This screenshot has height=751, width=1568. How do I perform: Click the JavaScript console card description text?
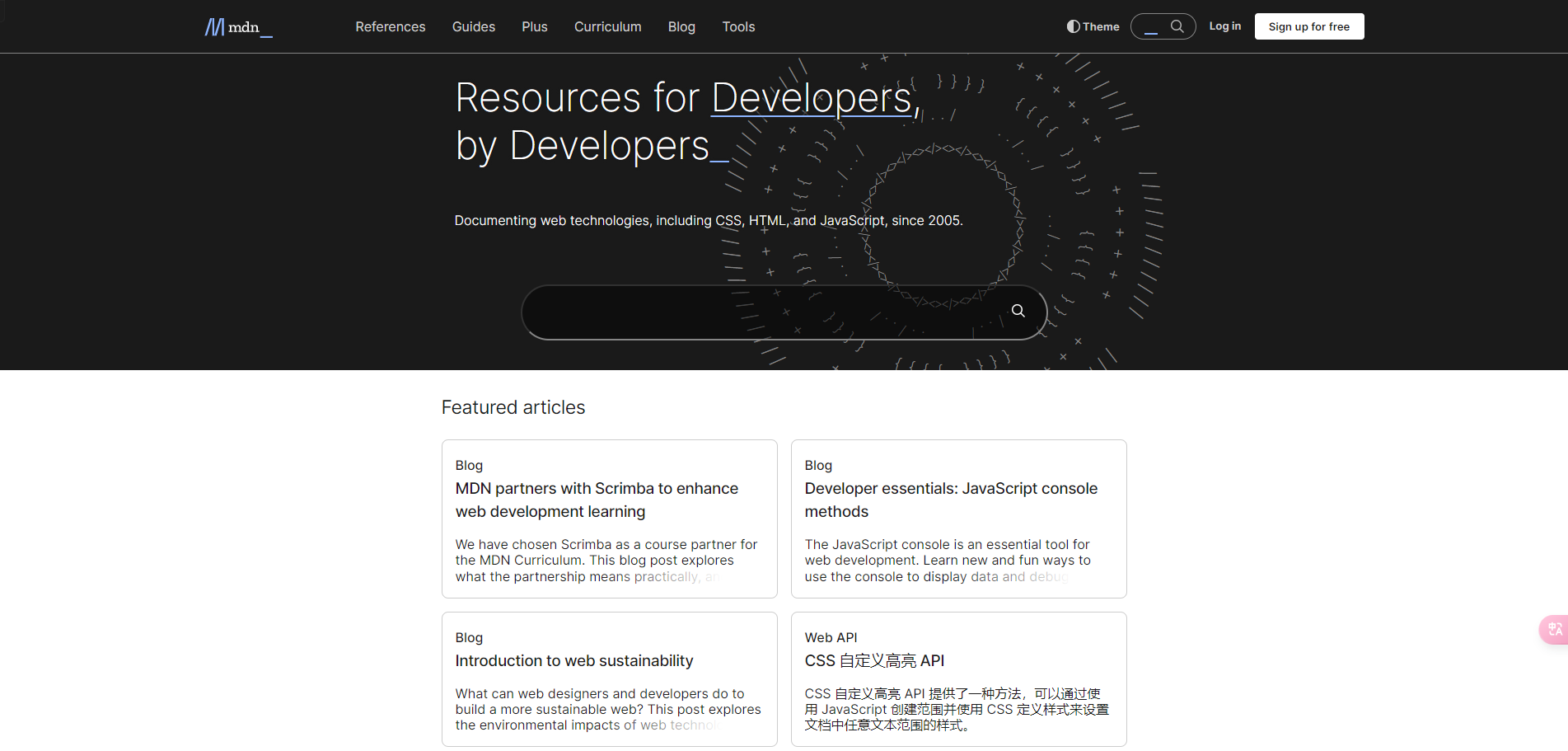948,561
